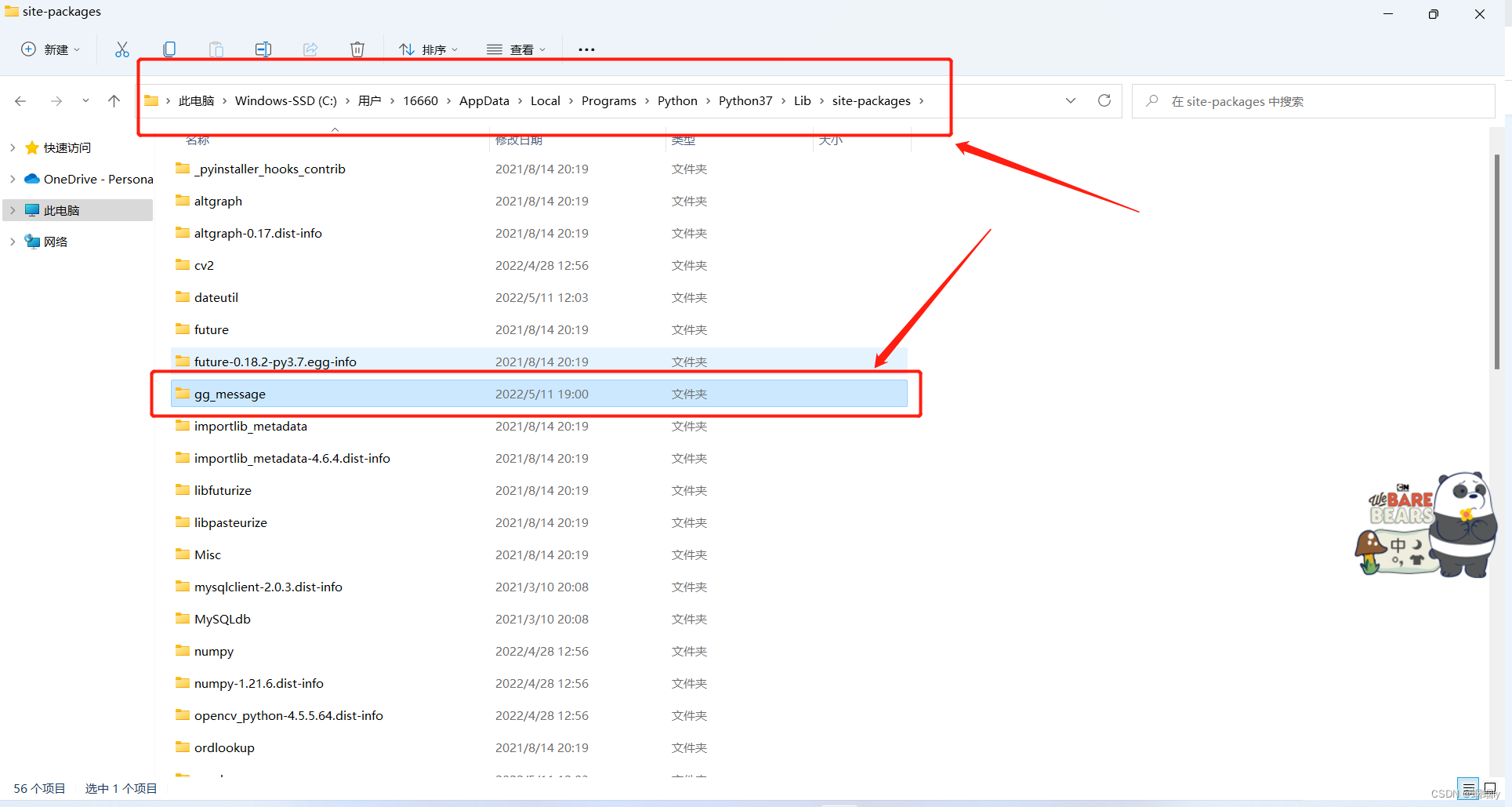Expand the Network tree node
This screenshot has height=807, width=1512.
(x=13, y=242)
